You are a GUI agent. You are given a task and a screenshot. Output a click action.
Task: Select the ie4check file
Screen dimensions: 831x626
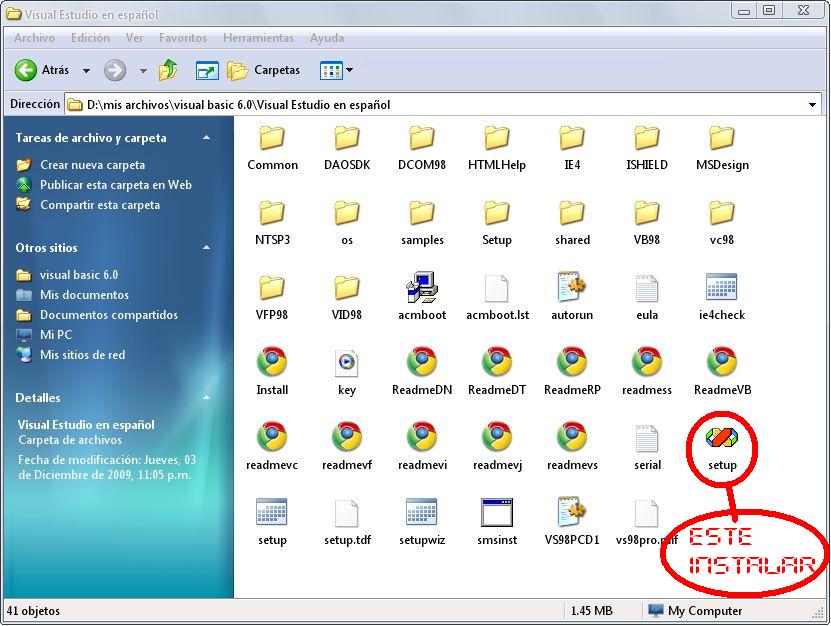[x=722, y=297]
